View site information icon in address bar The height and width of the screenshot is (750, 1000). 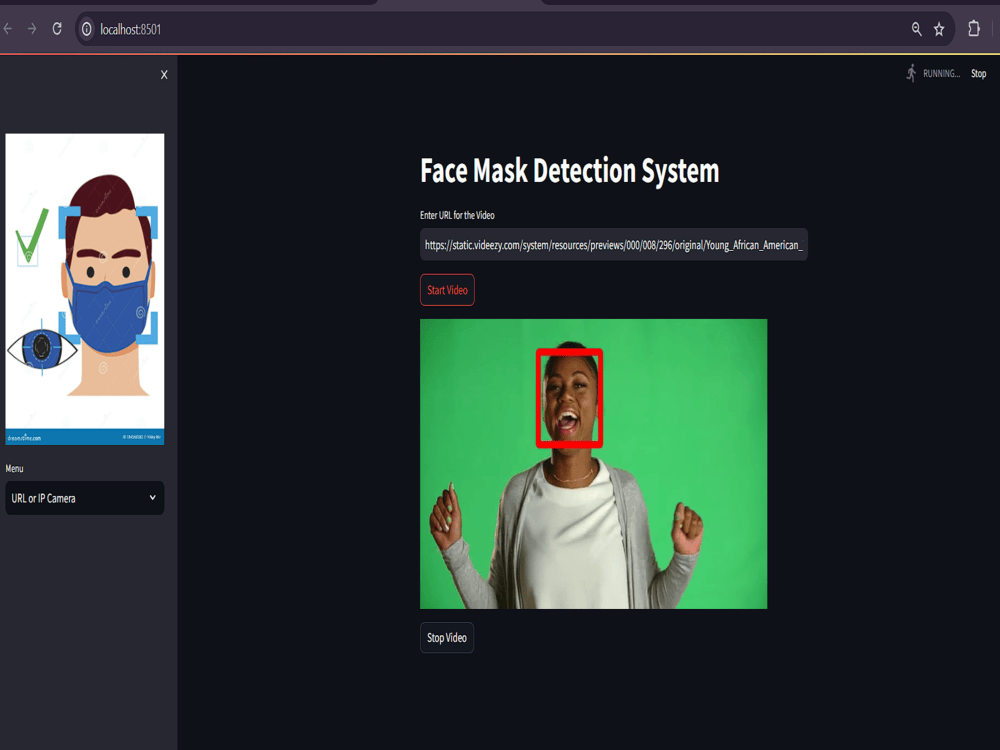pyautogui.click(x=87, y=29)
